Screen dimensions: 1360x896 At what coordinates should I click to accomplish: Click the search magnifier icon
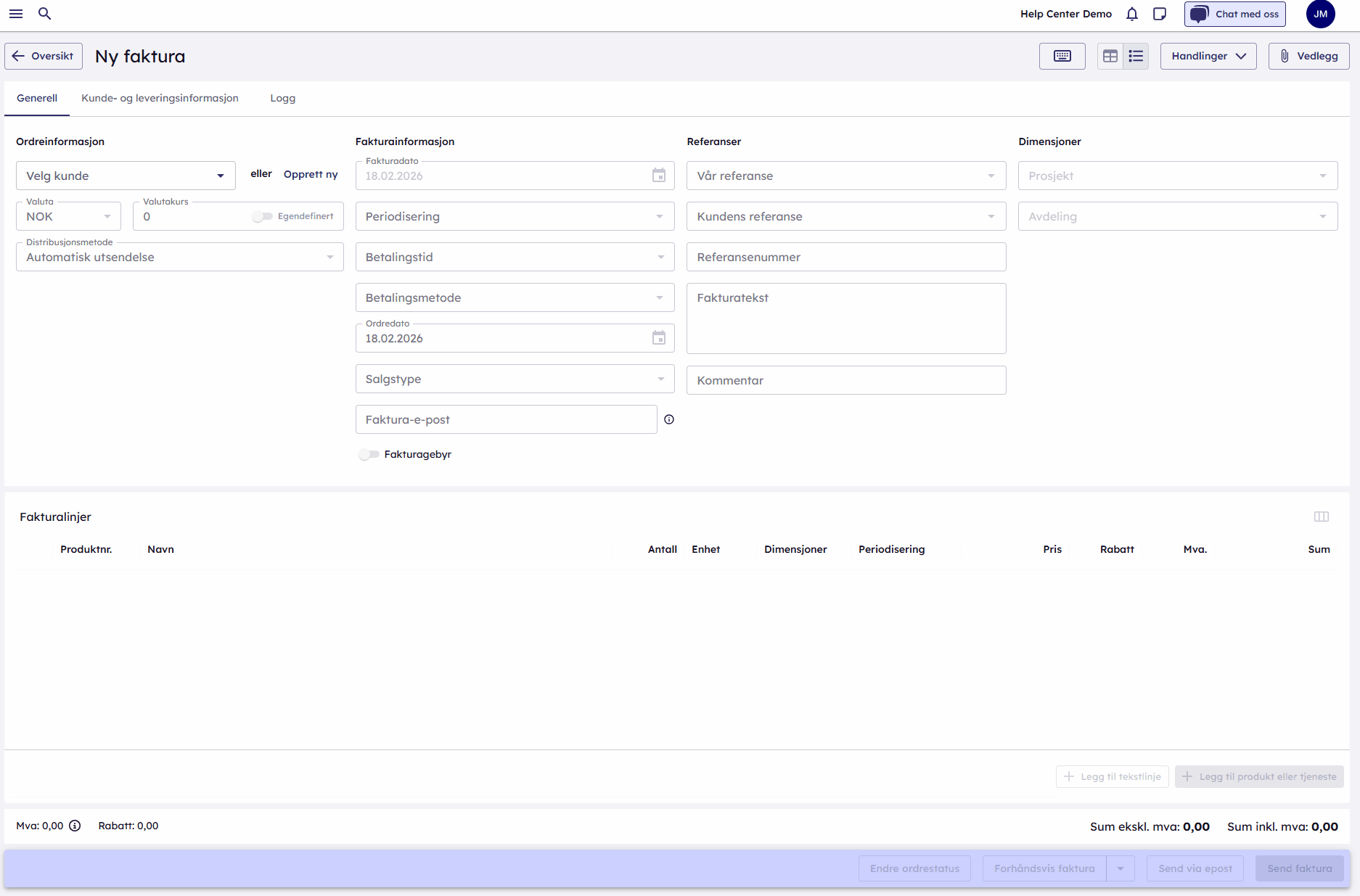point(44,14)
